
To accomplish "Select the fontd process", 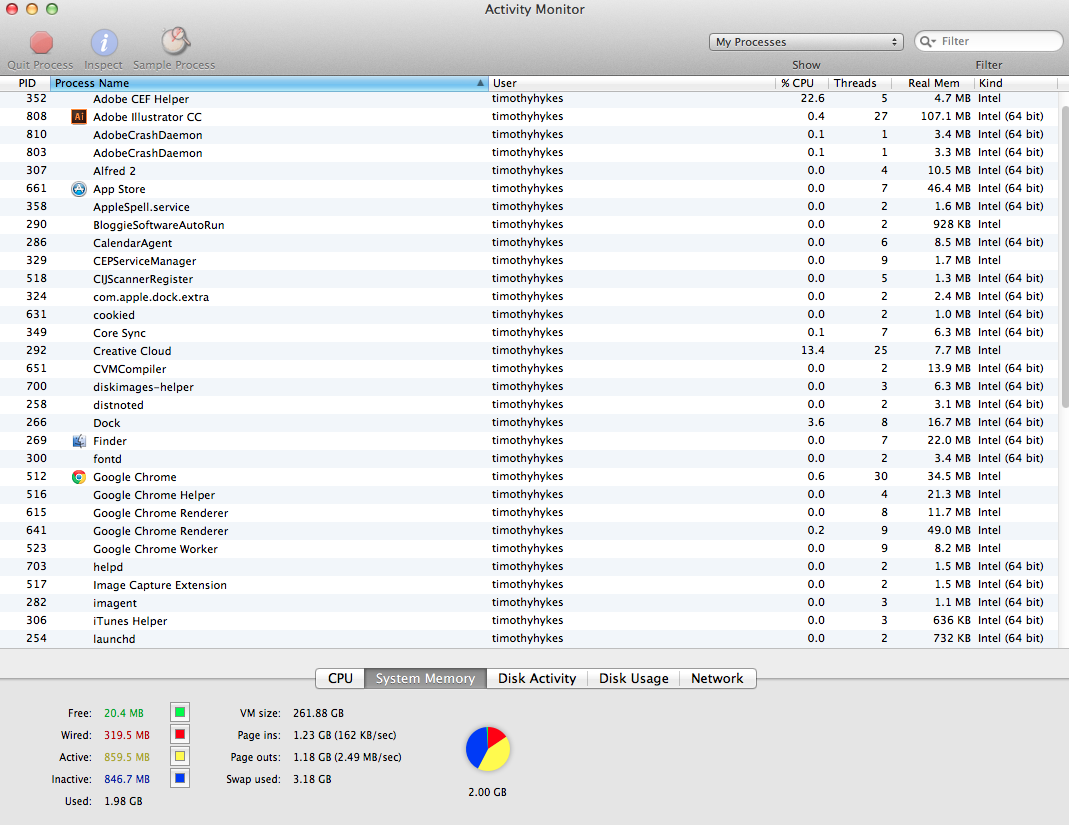I will point(528,458).
